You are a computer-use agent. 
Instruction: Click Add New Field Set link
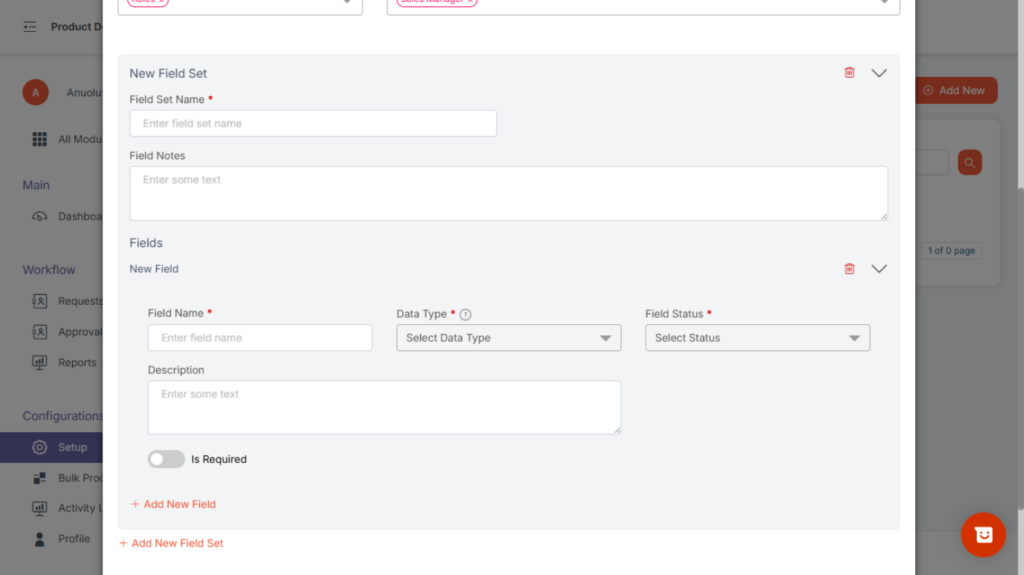click(172, 543)
